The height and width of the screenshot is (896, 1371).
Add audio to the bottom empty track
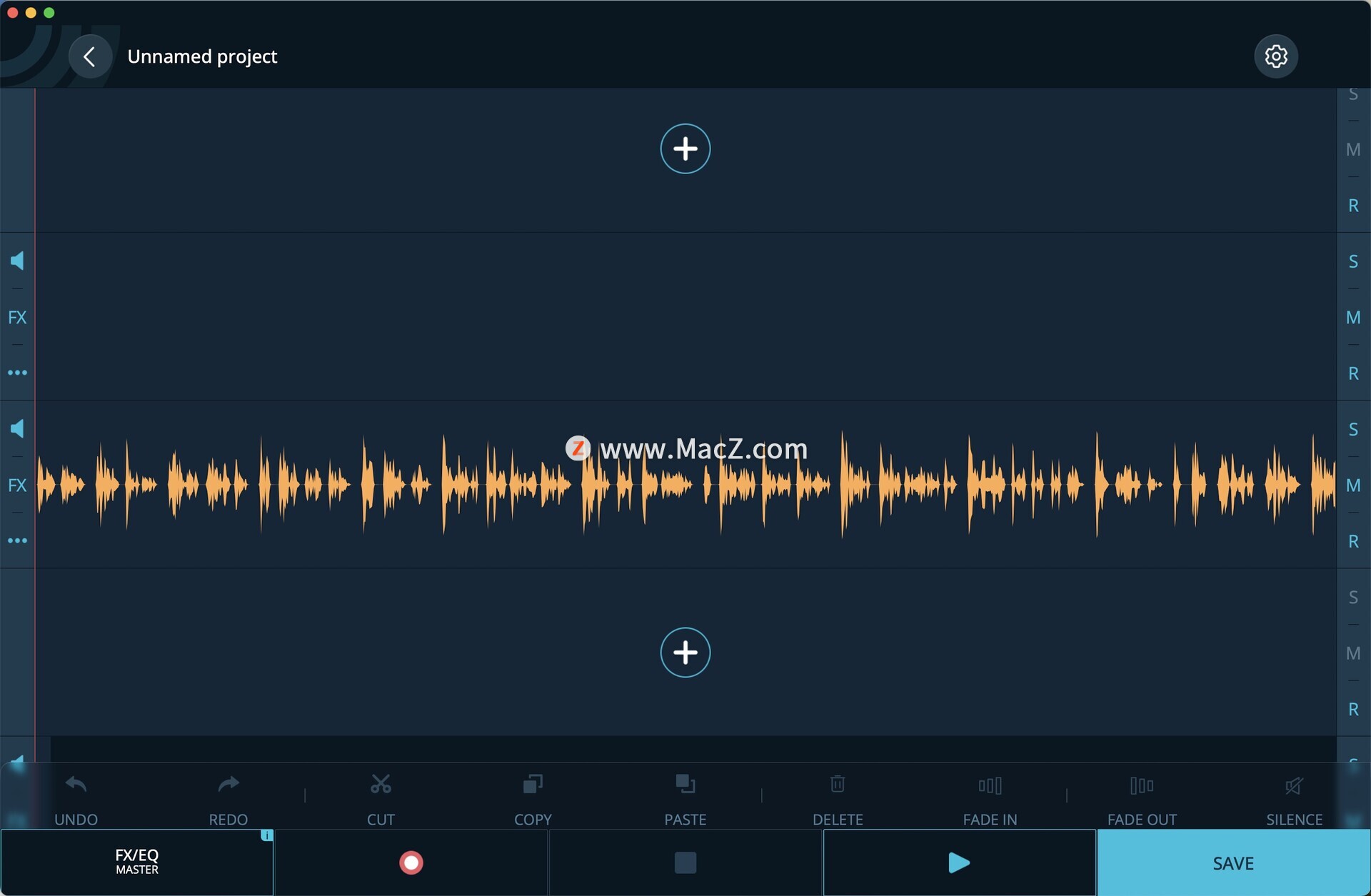[685, 652]
